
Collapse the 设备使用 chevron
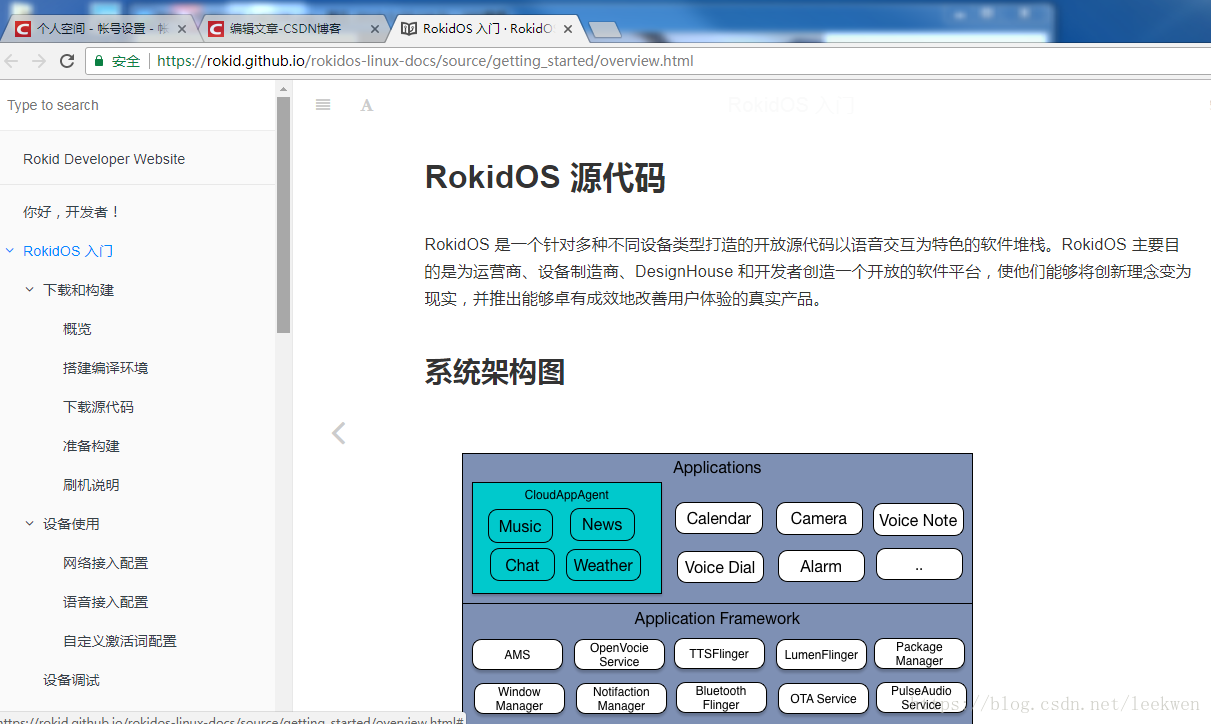click(30, 524)
